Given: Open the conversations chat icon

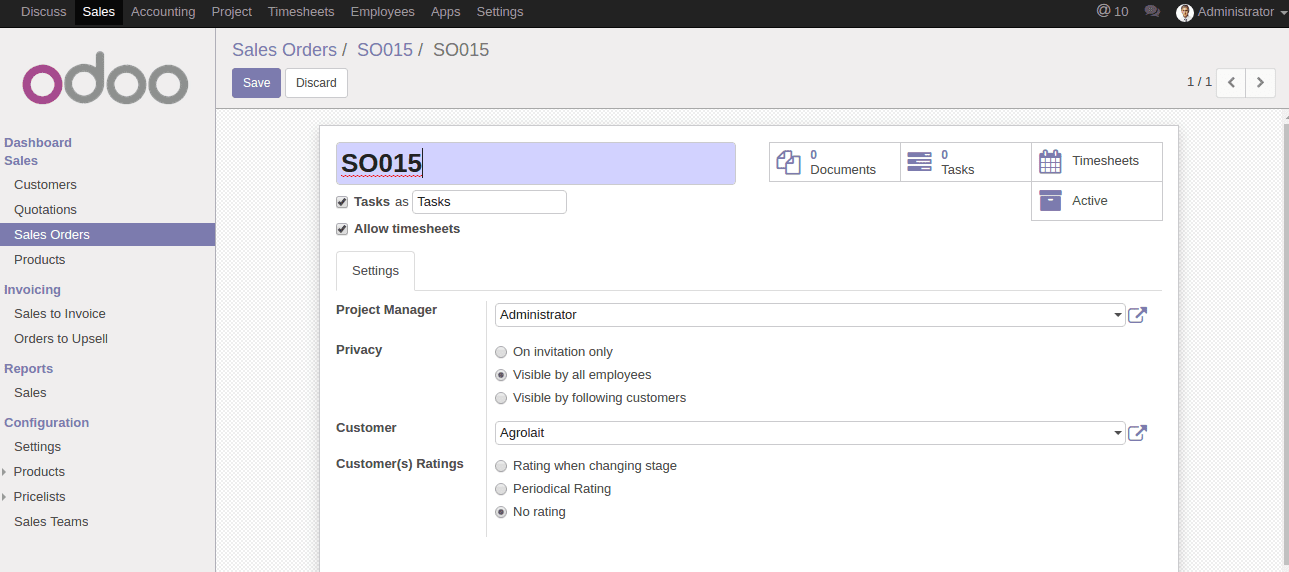Looking at the screenshot, I should 1152,12.
